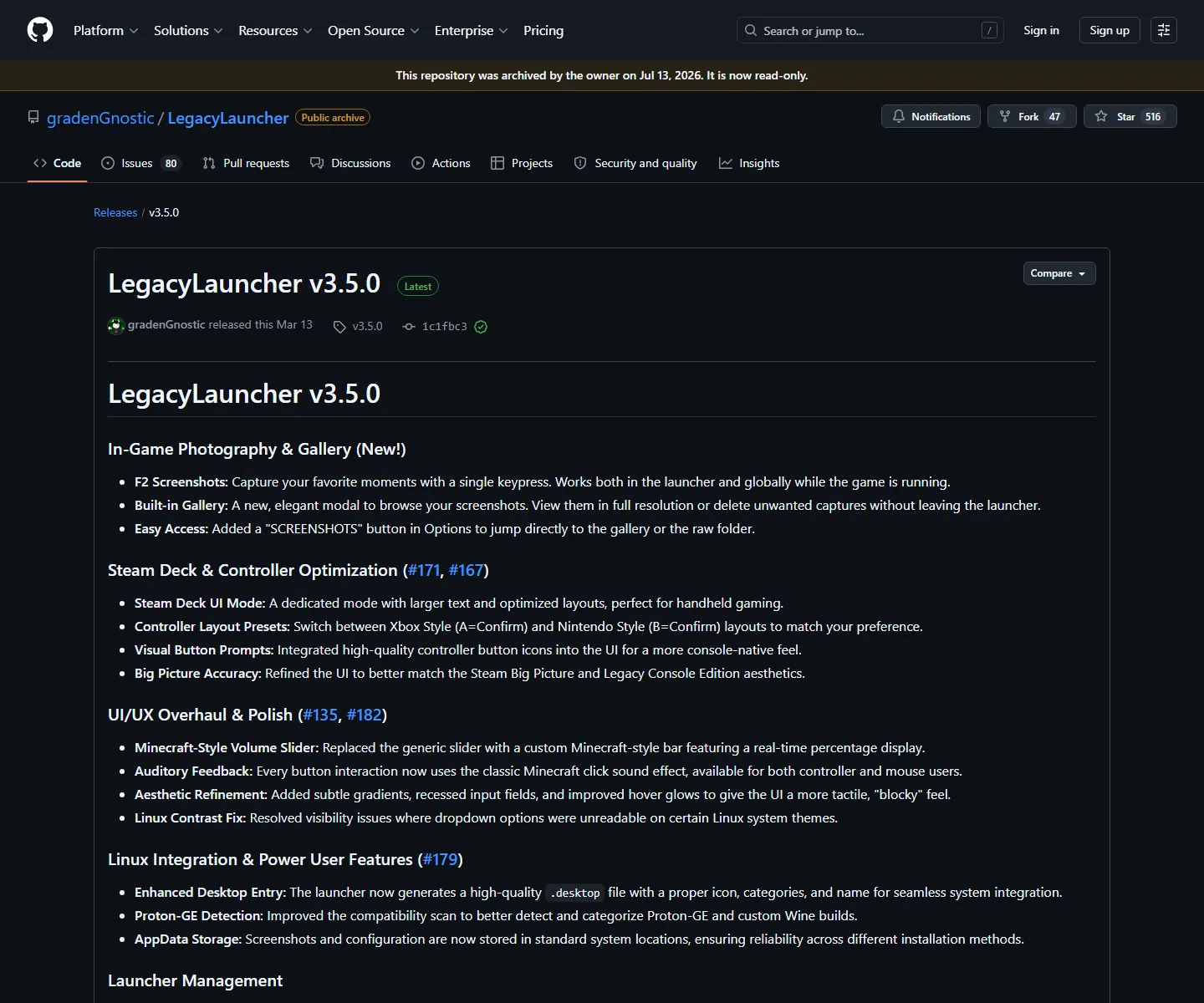1204x1003 pixels.
Task: Click the Code brackets icon
Action: (40, 163)
